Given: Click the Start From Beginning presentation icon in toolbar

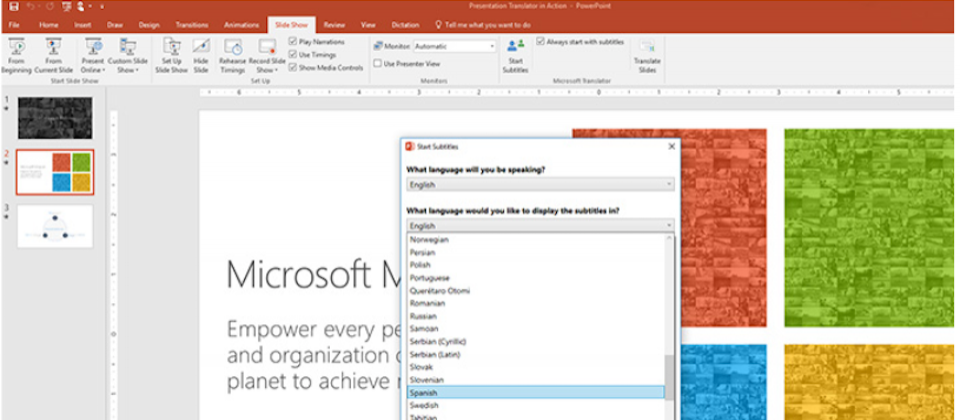Looking at the screenshot, I should [67, 7].
